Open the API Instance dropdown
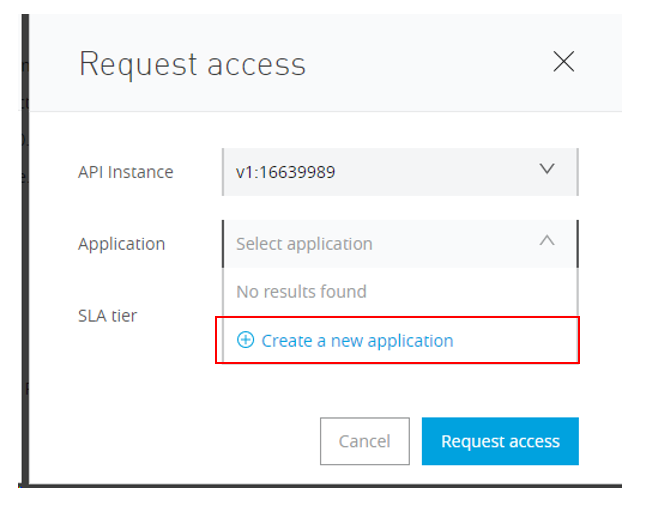This screenshot has width=651, height=513. 400,171
